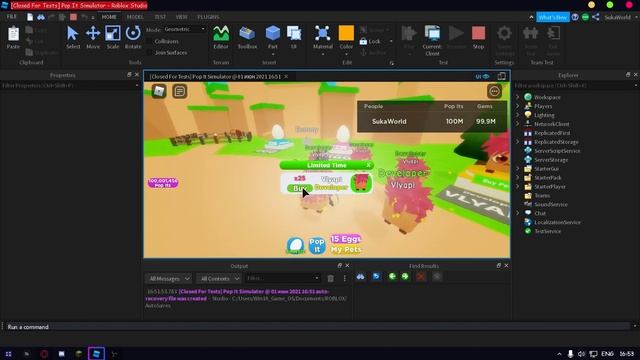Open the All Messages filter dropdown
This screenshot has height=360, width=640.
point(168,278)
